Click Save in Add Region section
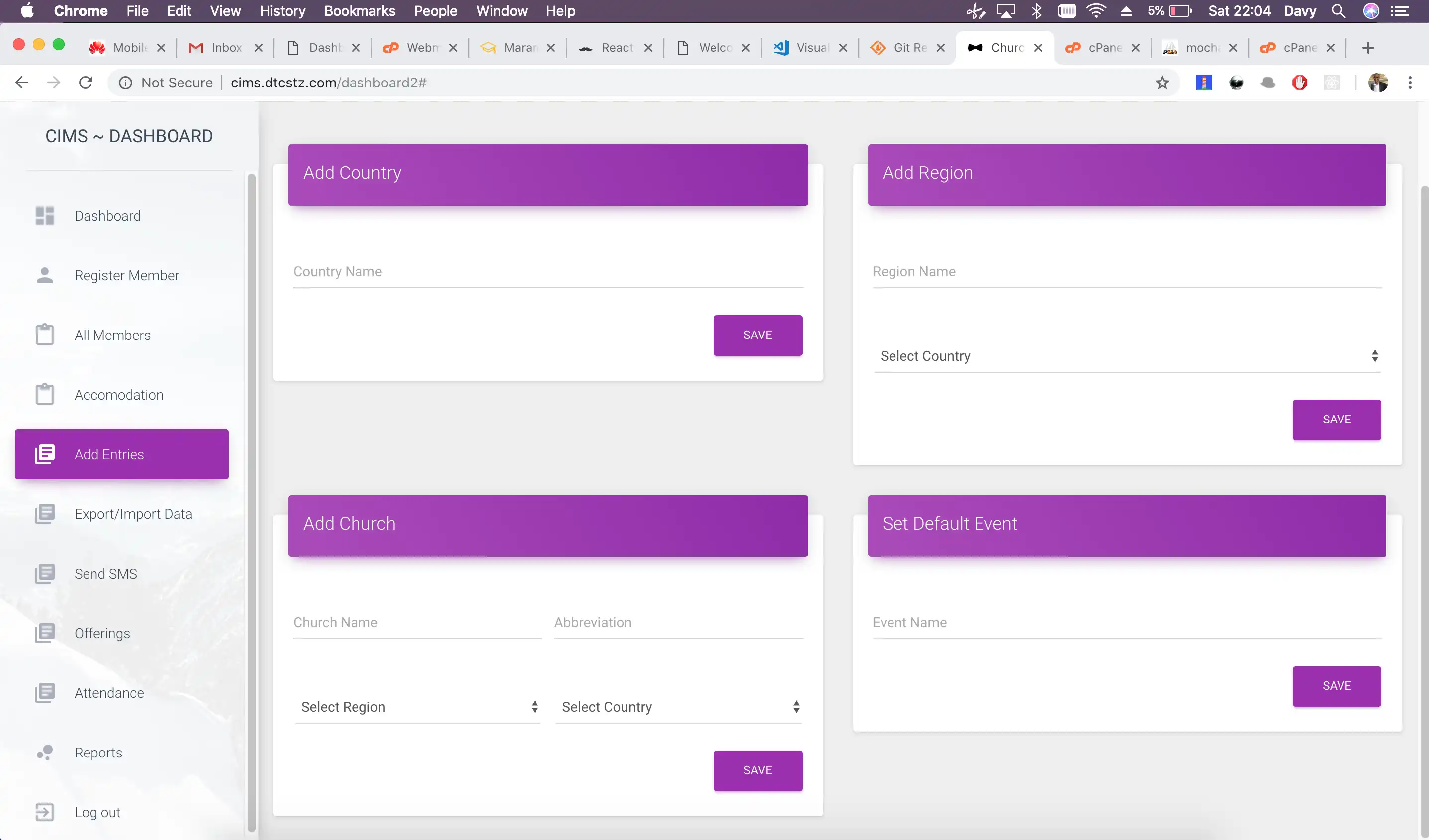Image resolution: width=1429 pixels, height=840 pixels. [1337, 419]
